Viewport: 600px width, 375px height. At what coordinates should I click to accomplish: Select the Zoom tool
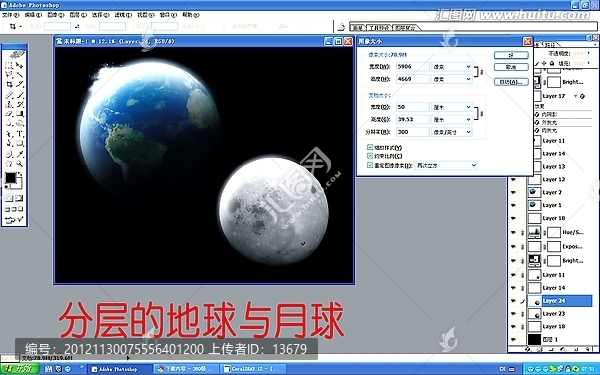[x=20, y=164]
